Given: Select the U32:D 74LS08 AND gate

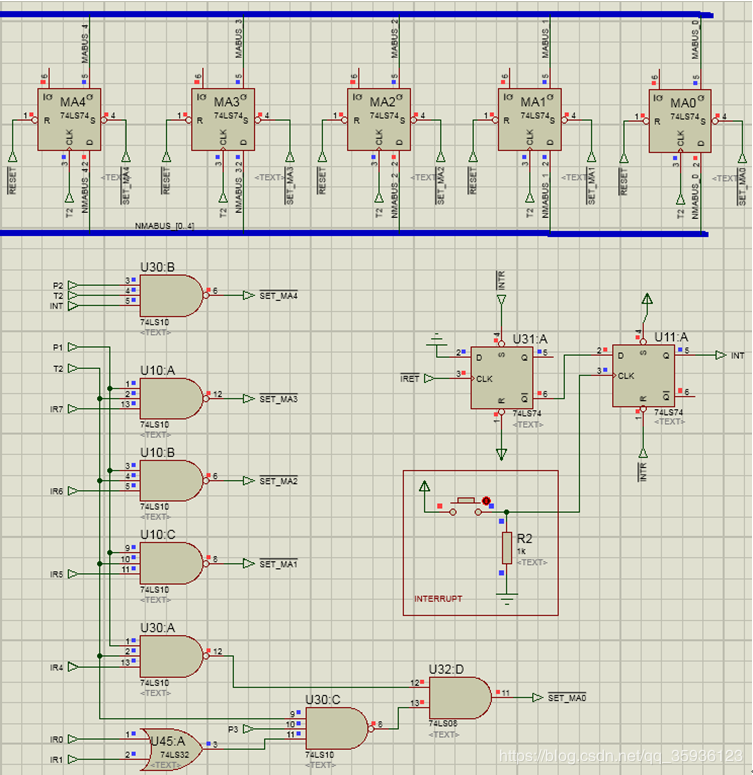Looking at the screenshot, I should click(x=458, y=697).
